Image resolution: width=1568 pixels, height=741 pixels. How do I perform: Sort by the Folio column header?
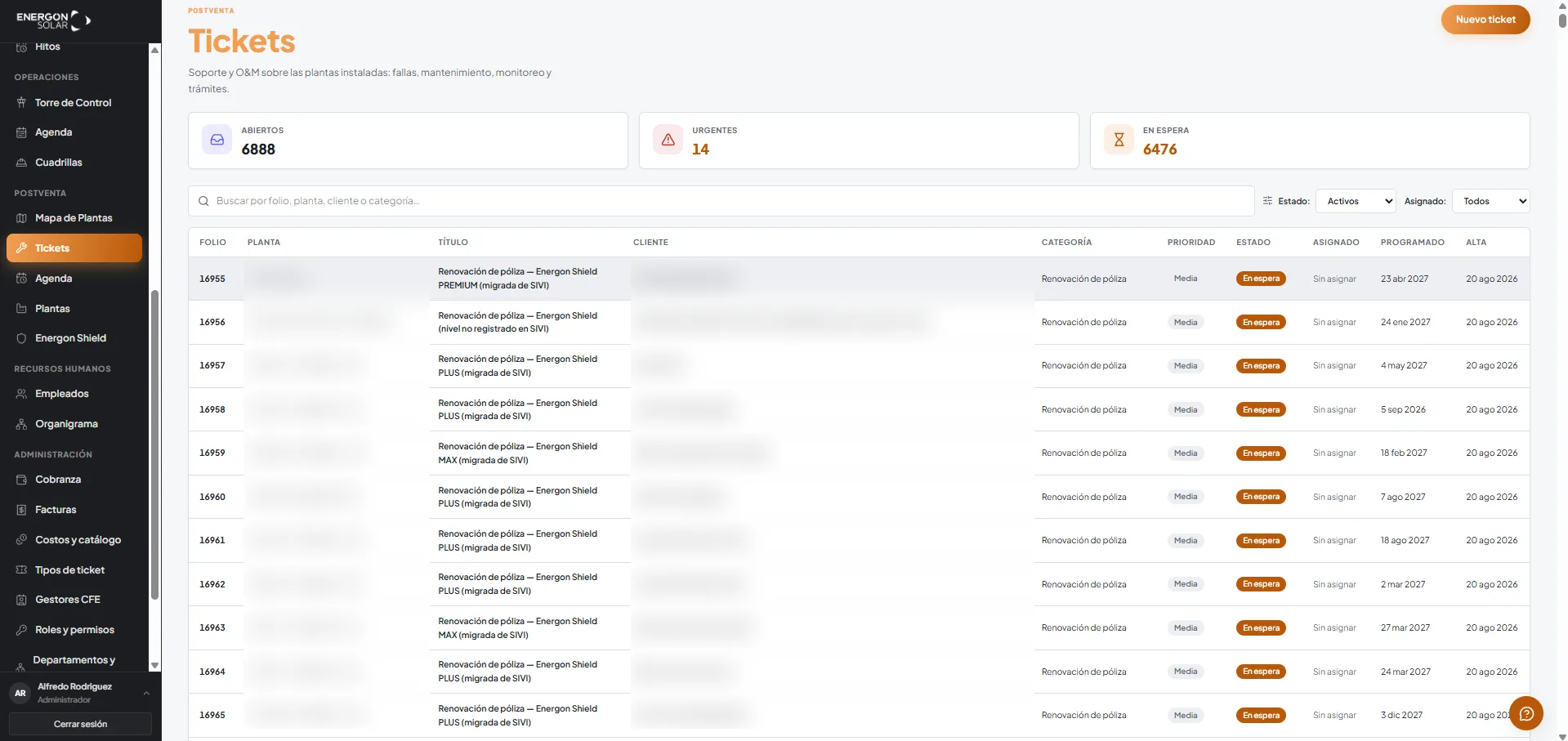(x=212, y=243)
